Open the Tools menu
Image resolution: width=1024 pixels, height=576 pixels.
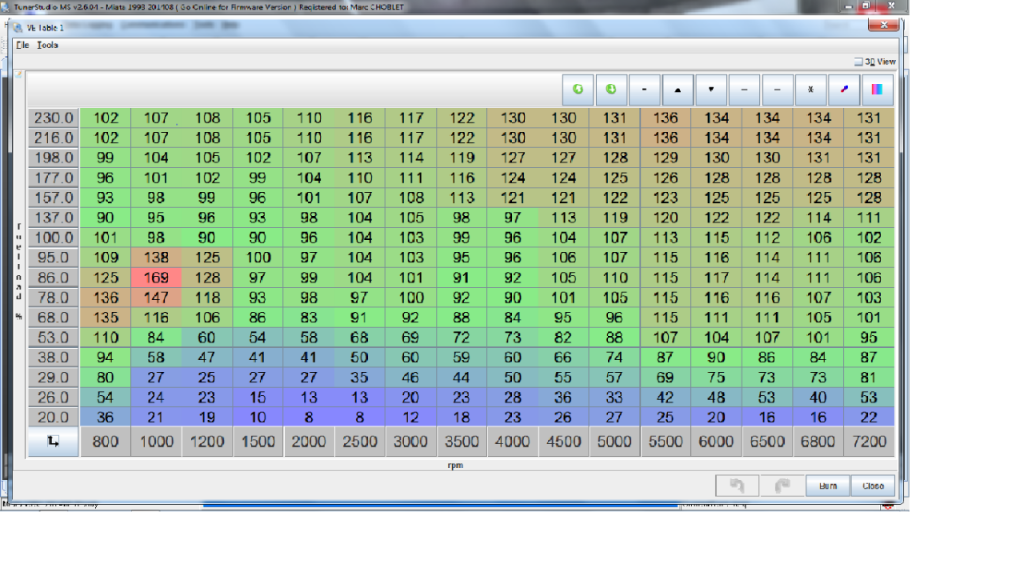48,45
